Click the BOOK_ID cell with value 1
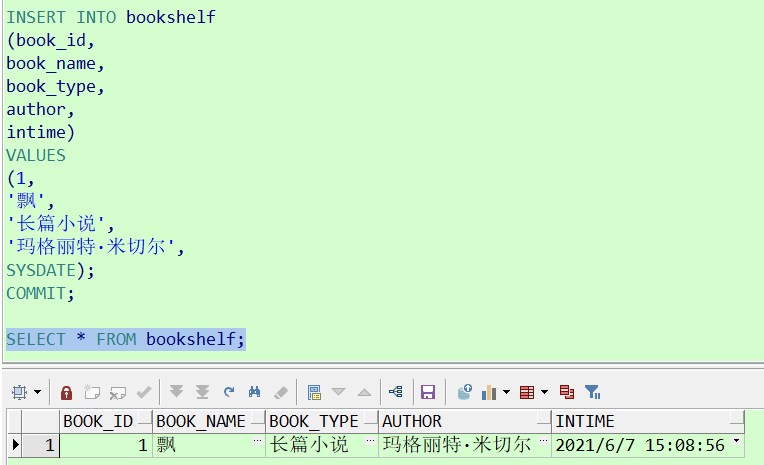Screen dimensions: 764x465 point(106,445)
